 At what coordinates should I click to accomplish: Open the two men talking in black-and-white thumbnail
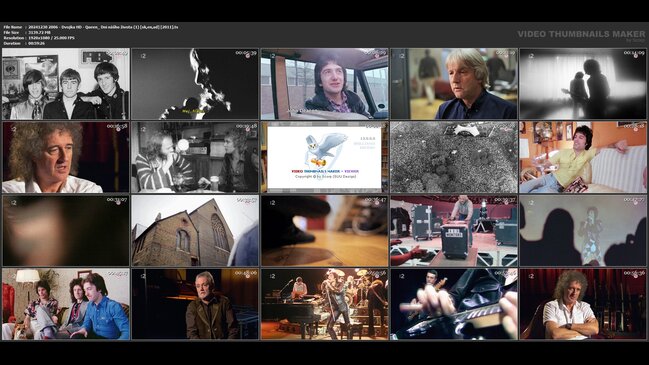195,157
